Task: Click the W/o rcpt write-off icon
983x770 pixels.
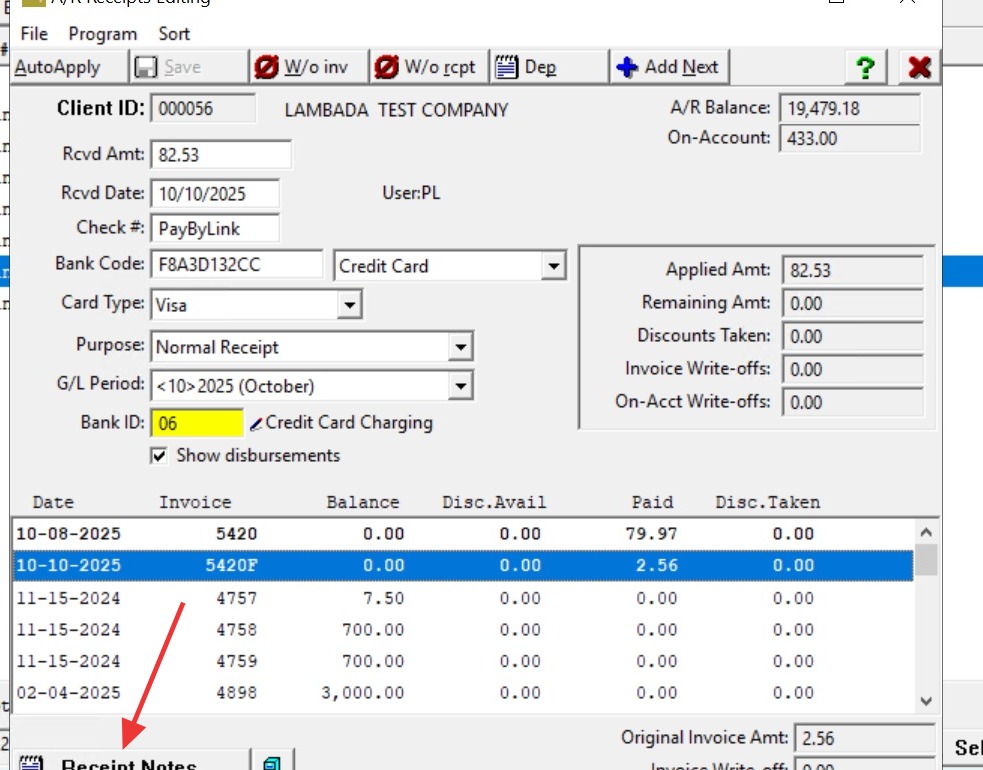Action: pos(386,67)
